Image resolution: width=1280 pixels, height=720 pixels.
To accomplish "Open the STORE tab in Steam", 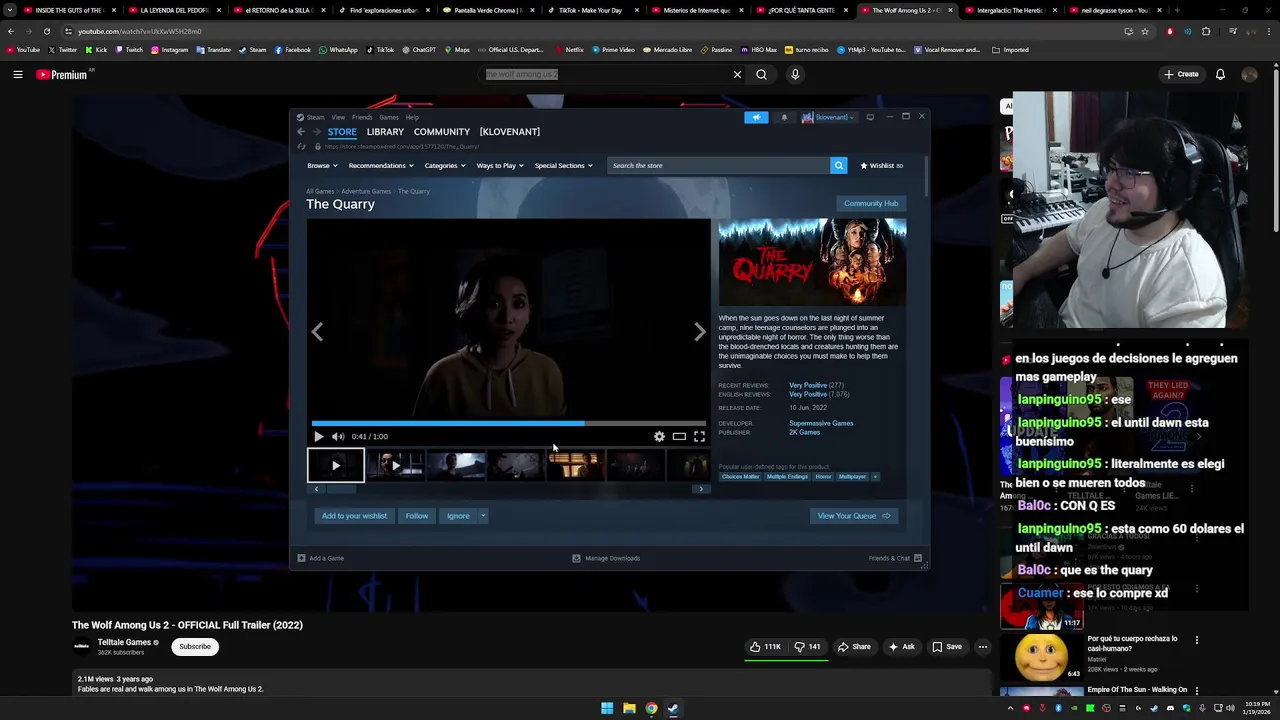I will tap(342, 132).
